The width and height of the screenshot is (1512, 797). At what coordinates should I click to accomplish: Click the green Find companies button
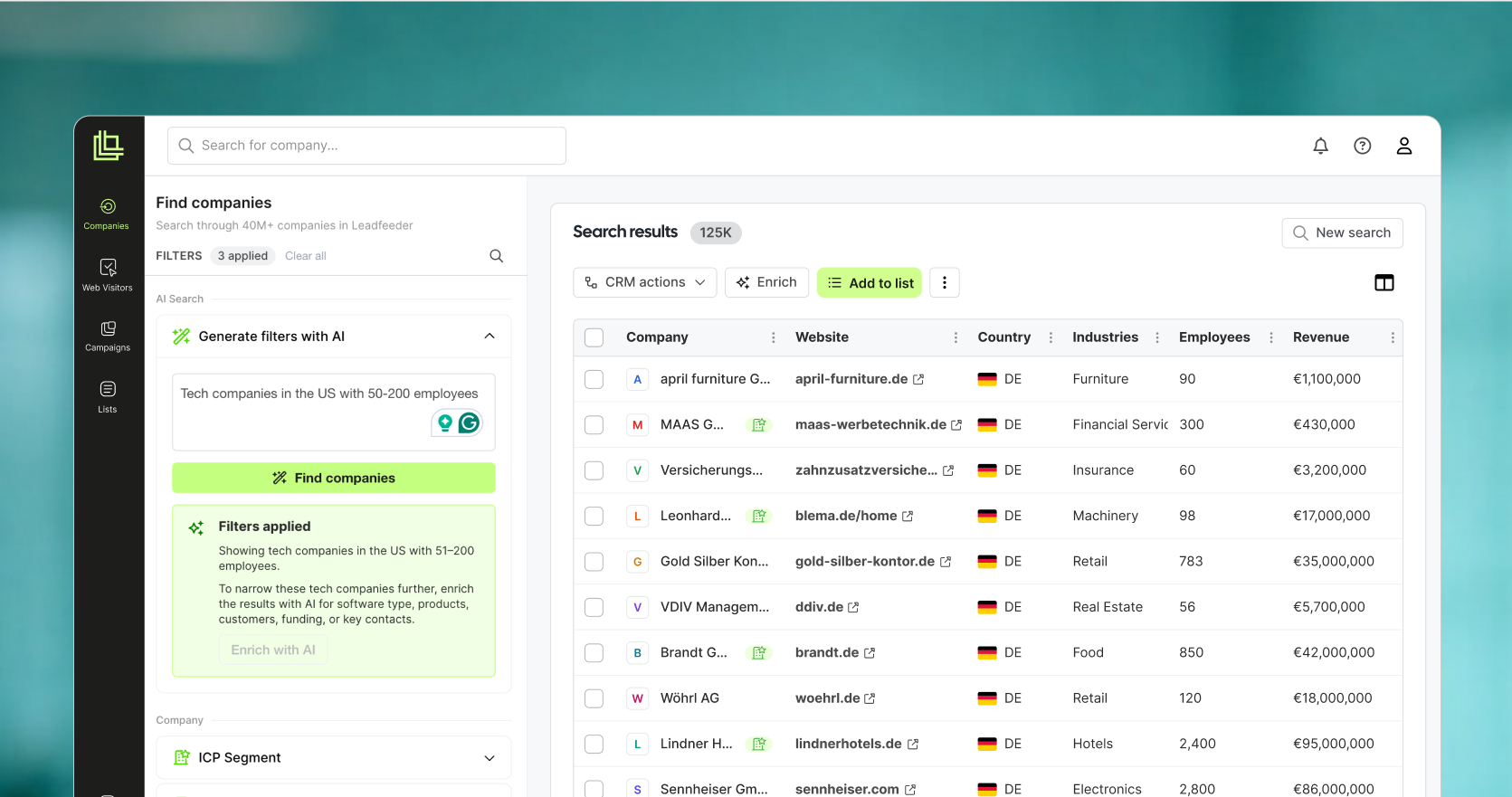(334, 478)
